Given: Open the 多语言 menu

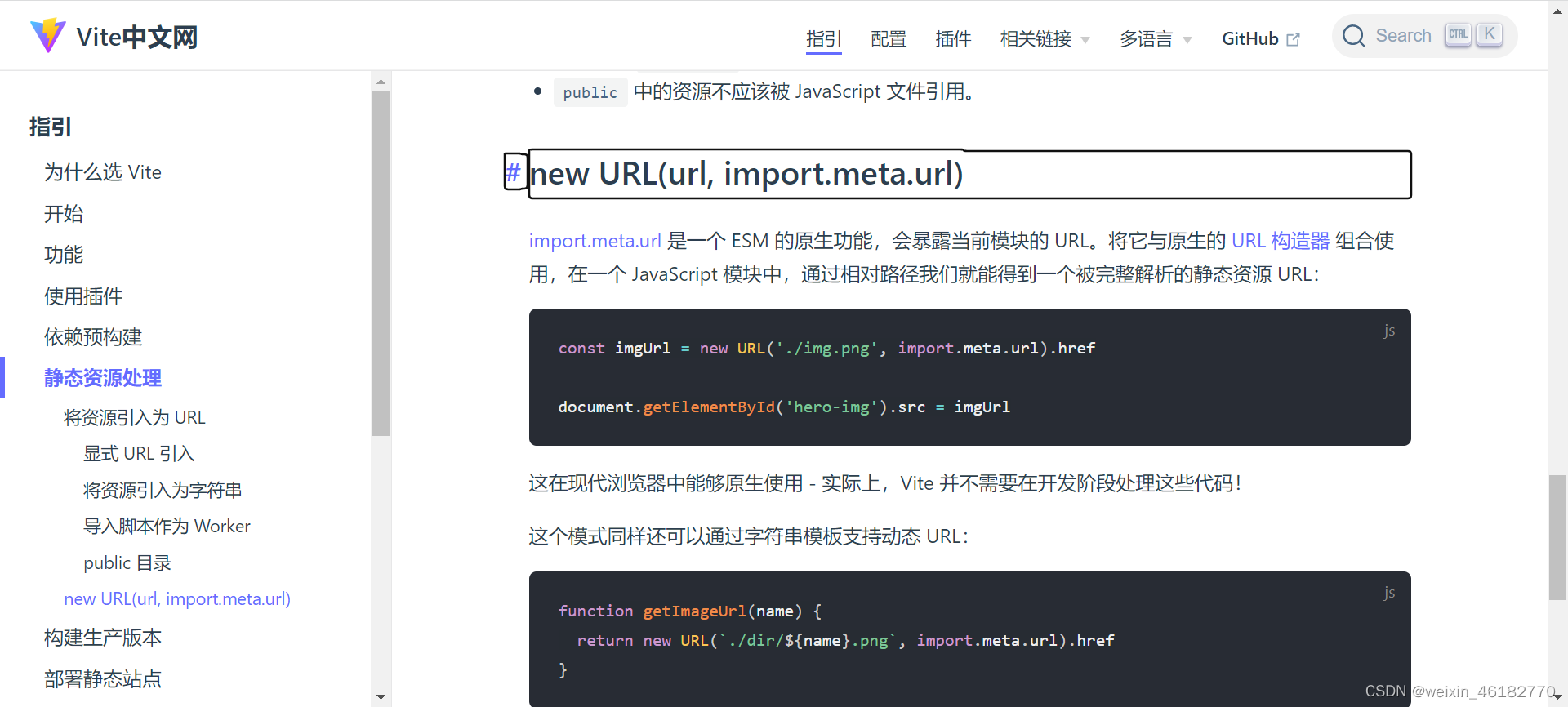Looking at the screenshot, I should click(x=1146, y=38).
